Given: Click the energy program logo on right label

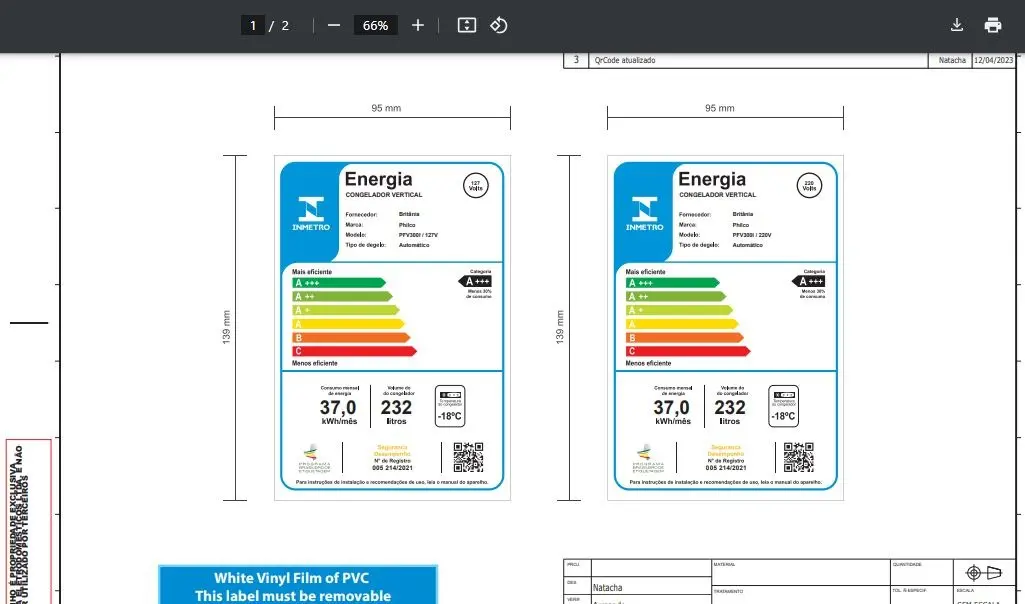Looking at the screenshot, I should click(648, 458).
